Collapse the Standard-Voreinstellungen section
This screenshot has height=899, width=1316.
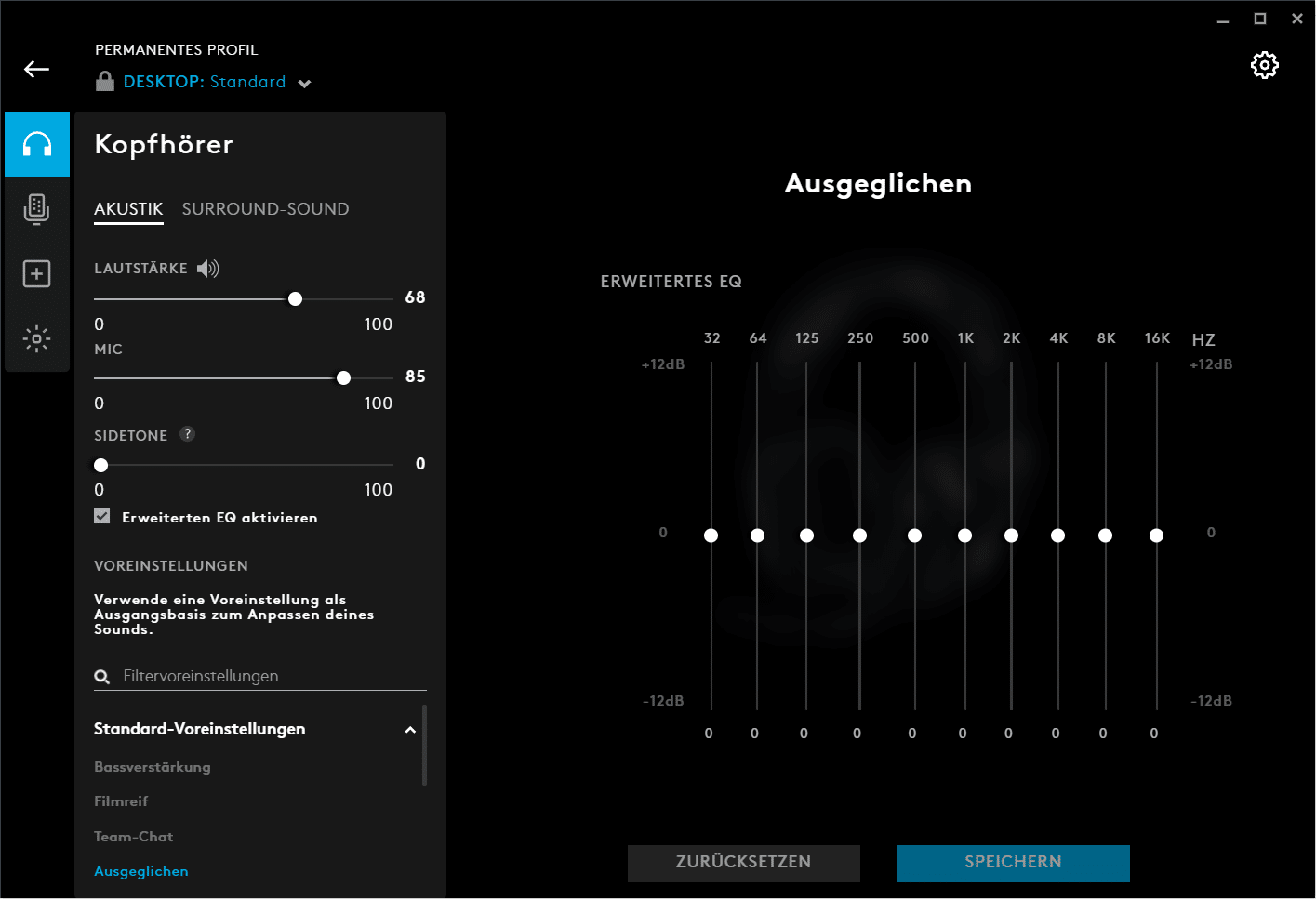click(410, 730)
